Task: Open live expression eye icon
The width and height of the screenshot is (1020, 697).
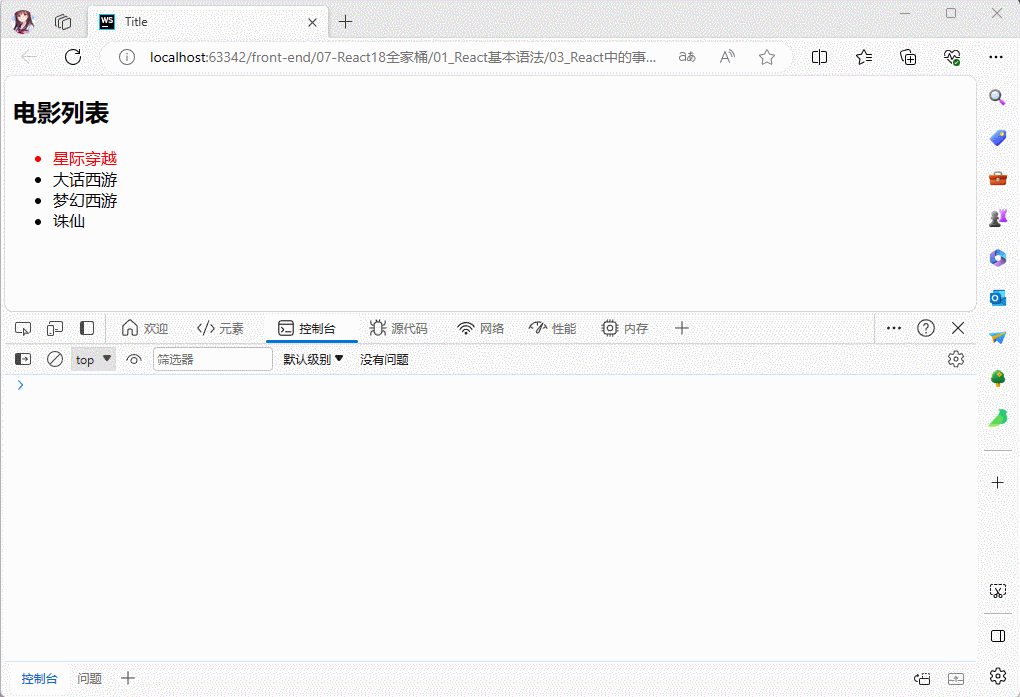Action: (x=134, y=359)
